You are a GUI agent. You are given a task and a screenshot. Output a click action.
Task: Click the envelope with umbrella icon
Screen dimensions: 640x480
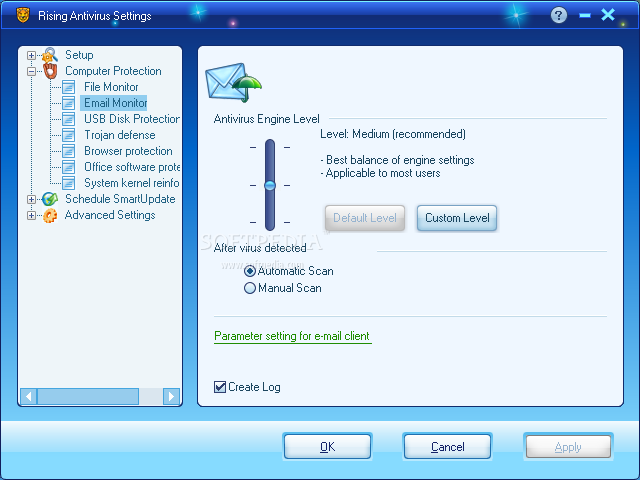[x=233, y=82]
